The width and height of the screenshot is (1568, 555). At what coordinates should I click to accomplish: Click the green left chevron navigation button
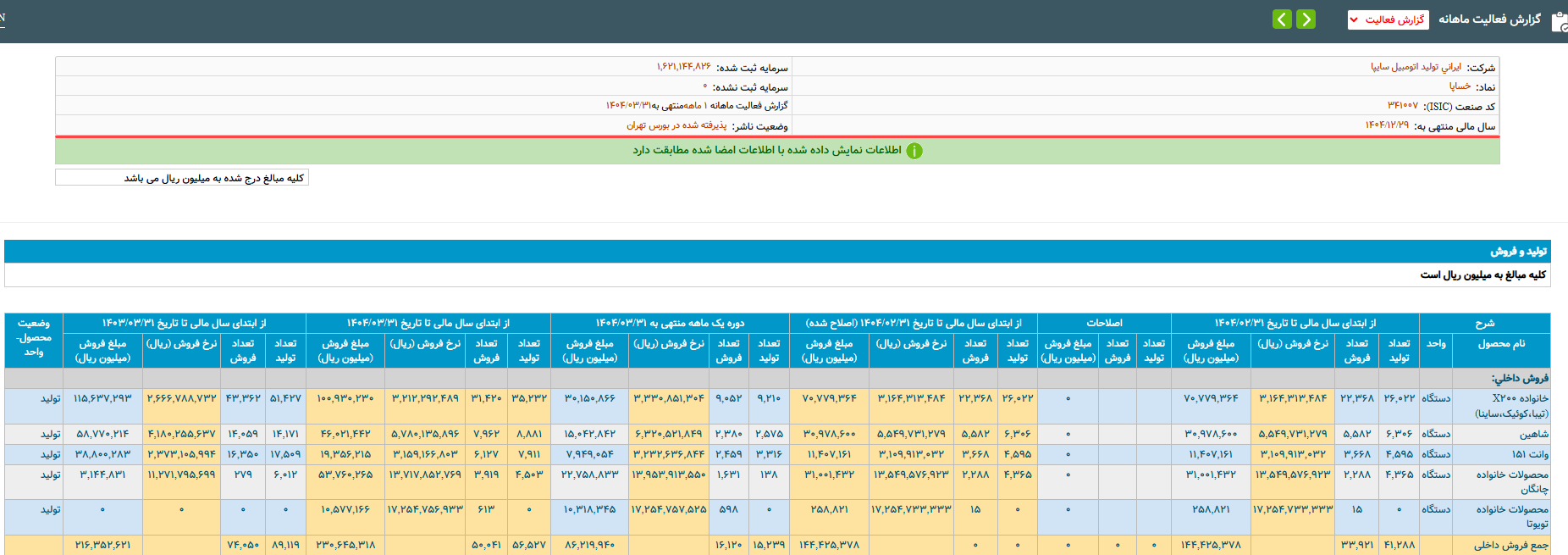coord(1282,19)
